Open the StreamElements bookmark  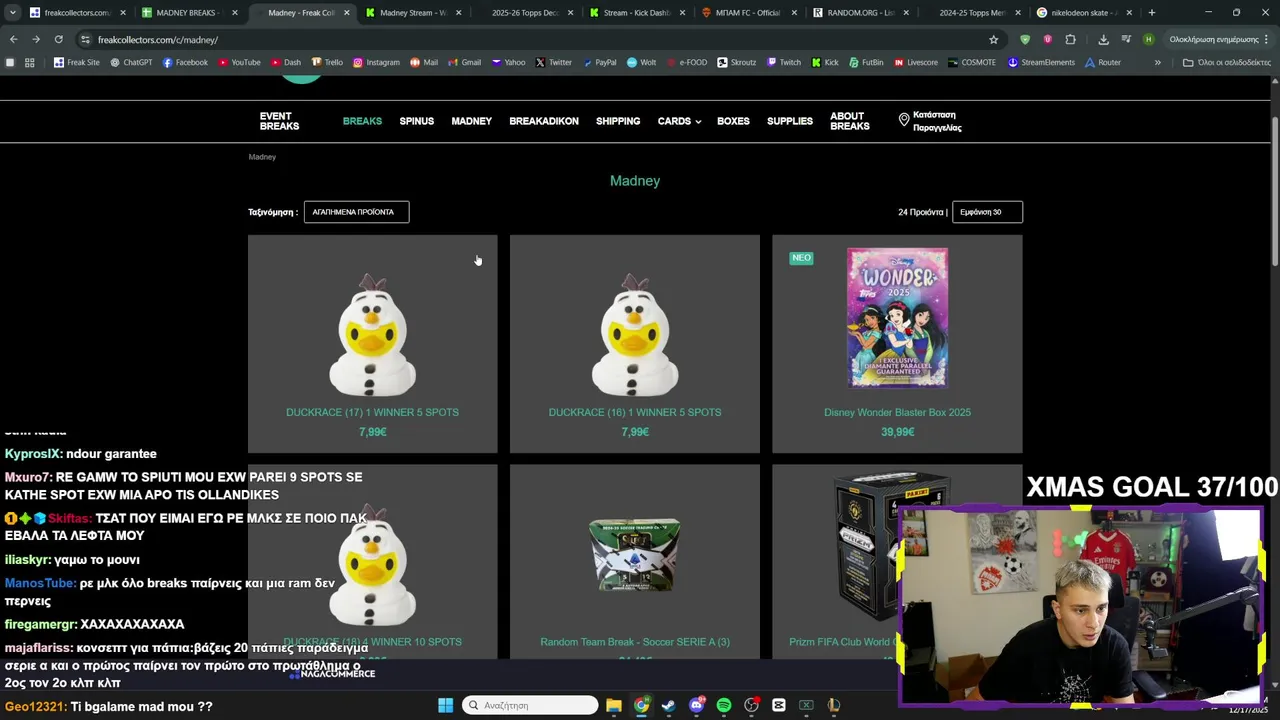click(x=1041, y=62)
